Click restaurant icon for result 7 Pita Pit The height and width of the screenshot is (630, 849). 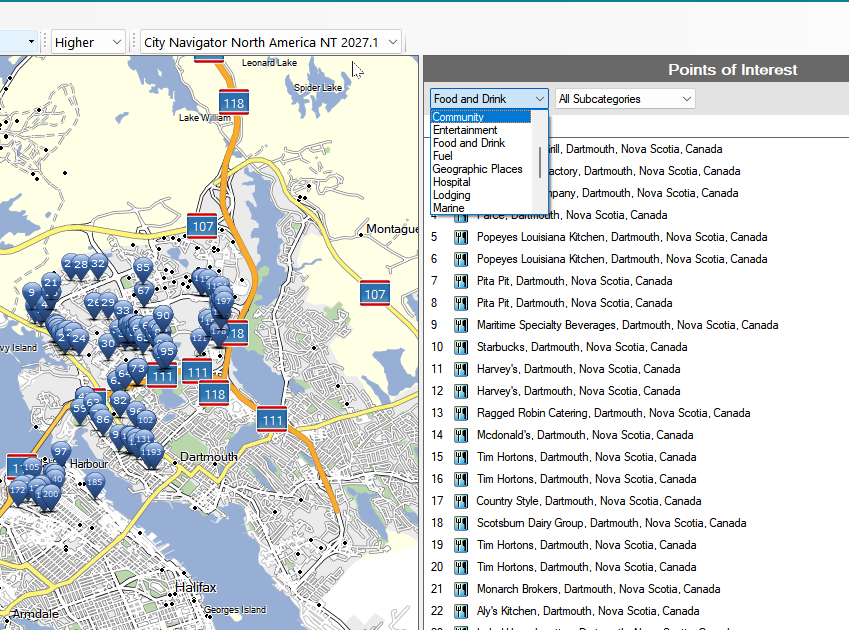[461, 281]
